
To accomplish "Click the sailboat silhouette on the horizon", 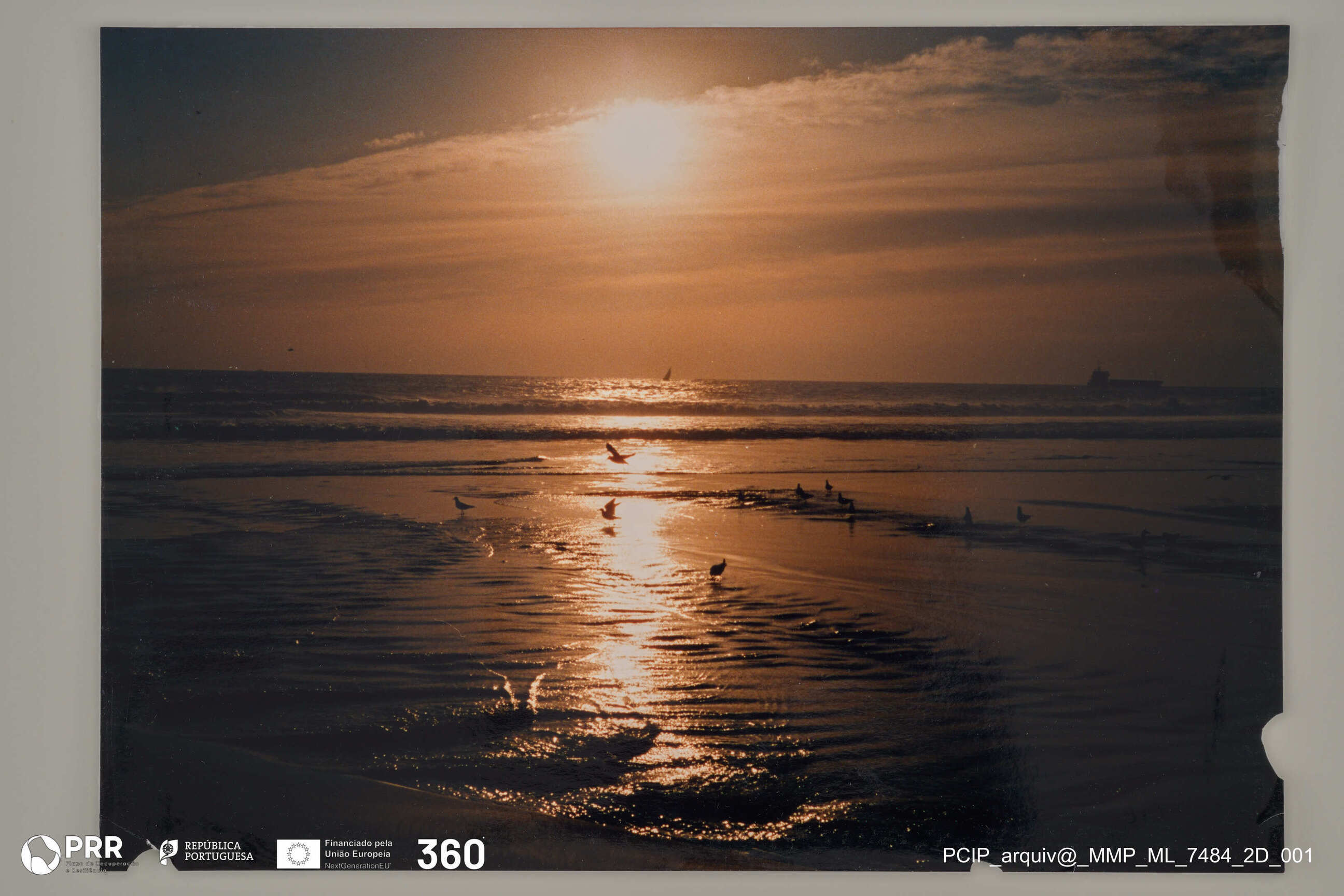I will (667, 374).
